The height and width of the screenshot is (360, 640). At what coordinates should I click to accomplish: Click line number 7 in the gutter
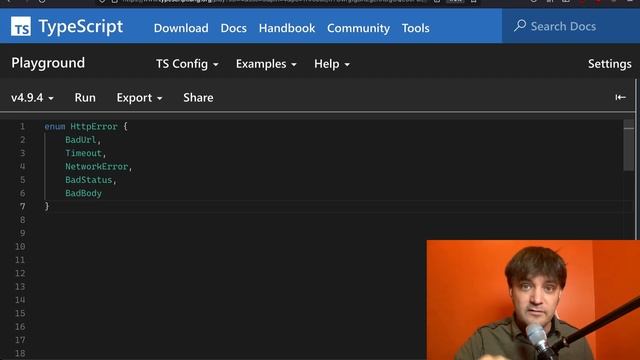point(22,207)
